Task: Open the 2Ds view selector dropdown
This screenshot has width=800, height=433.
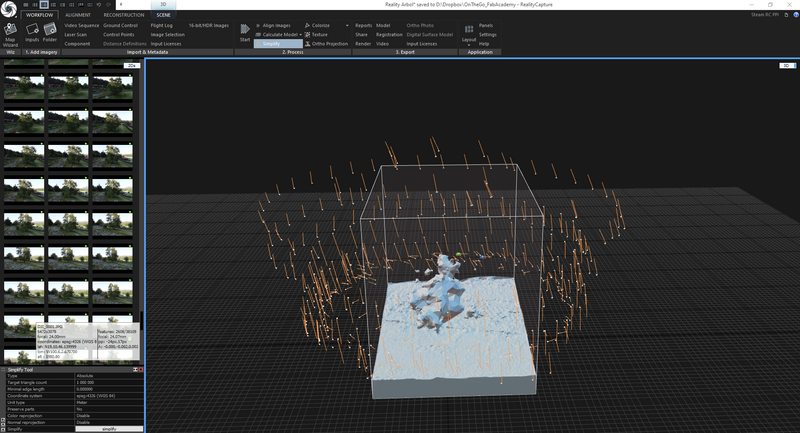Action: coord(132,65)
